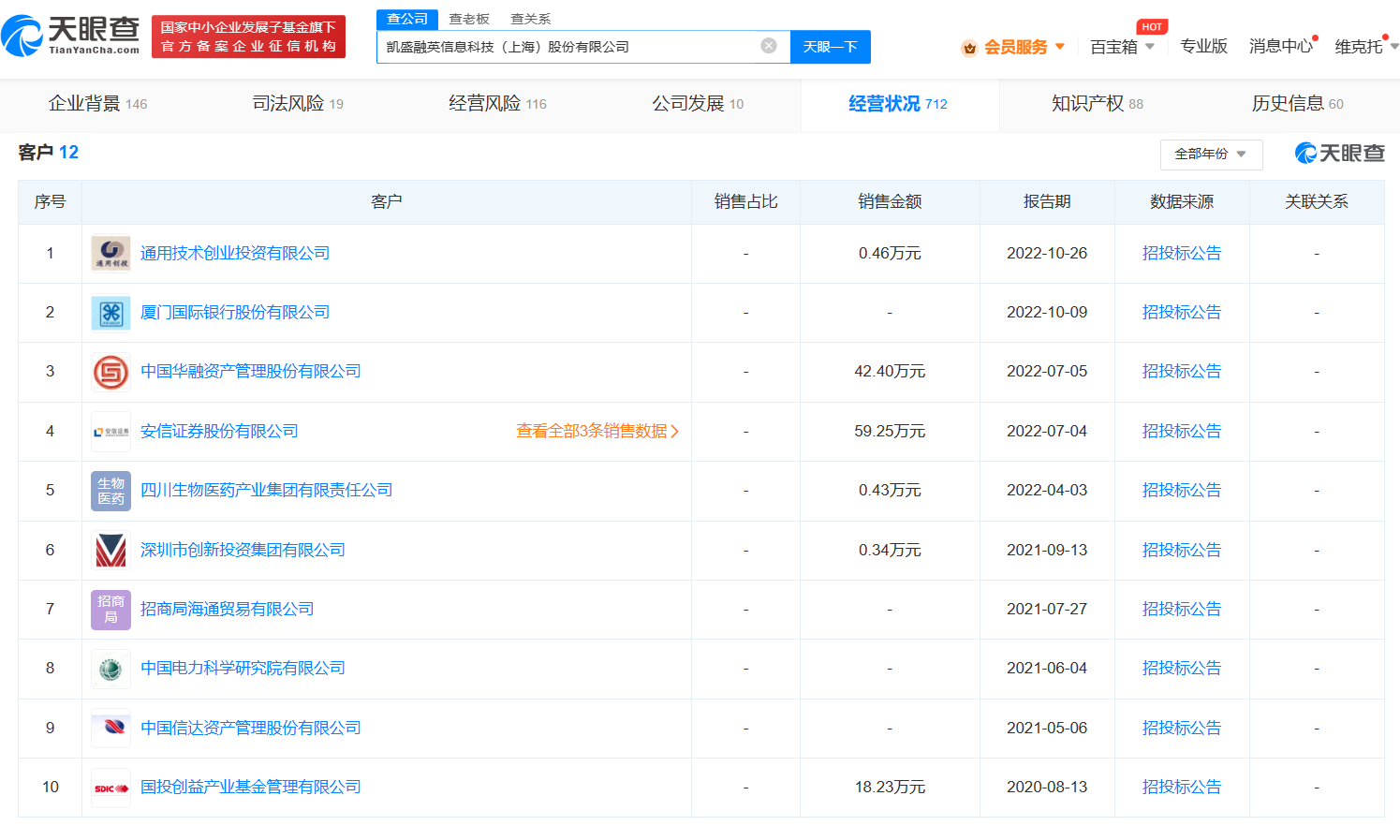
Task: Open 招投标公告 source for 2021-09-13 row
Action: (1182, 550)
